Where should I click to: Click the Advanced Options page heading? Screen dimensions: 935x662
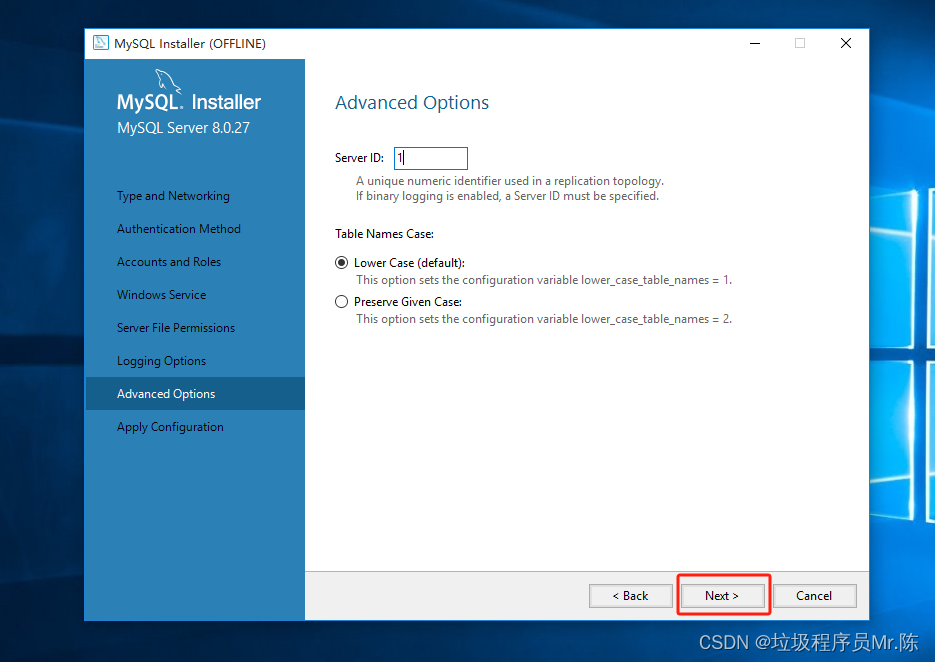pos(412,103)
